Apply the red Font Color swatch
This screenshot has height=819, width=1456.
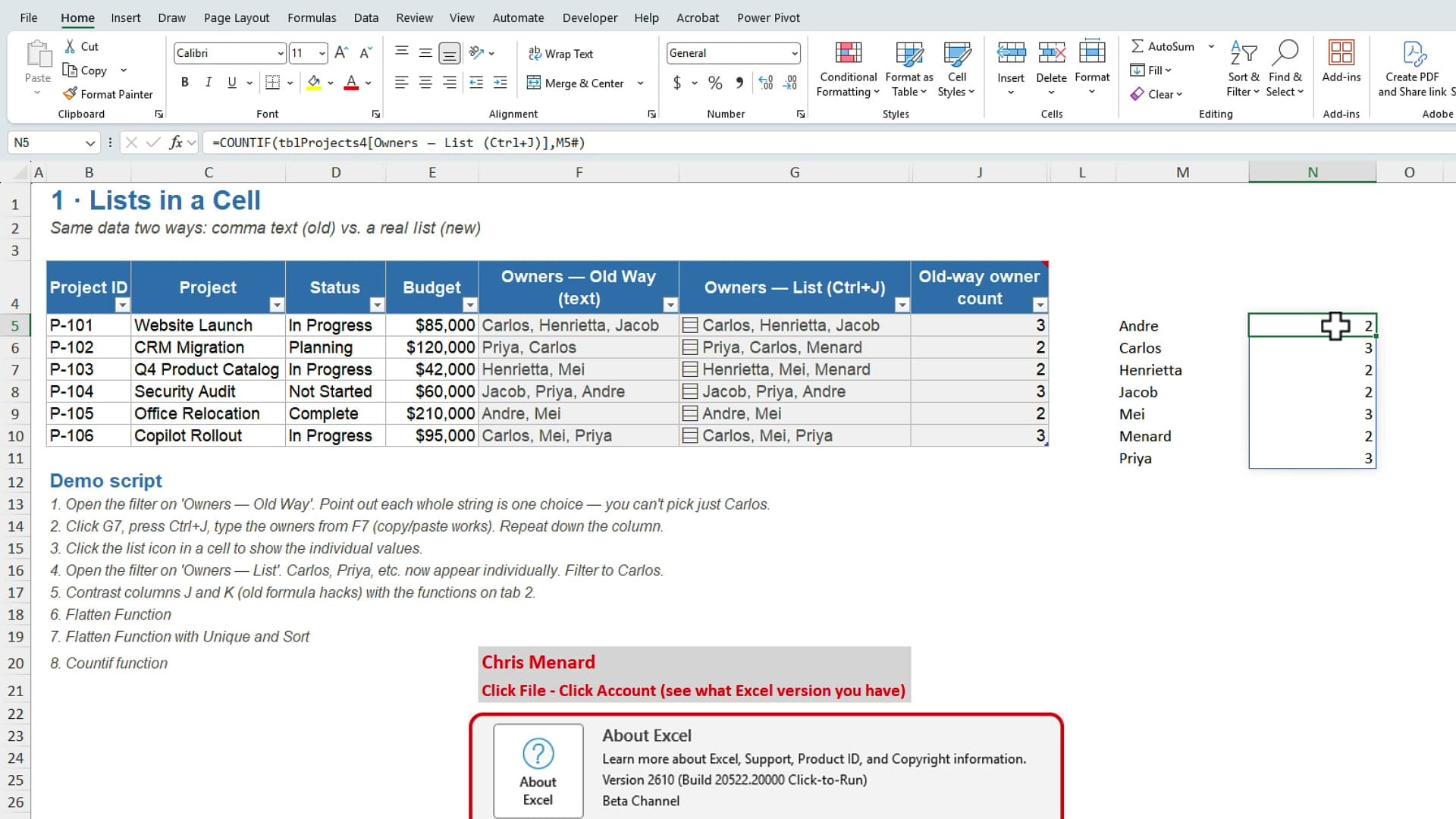click(351, 83)
